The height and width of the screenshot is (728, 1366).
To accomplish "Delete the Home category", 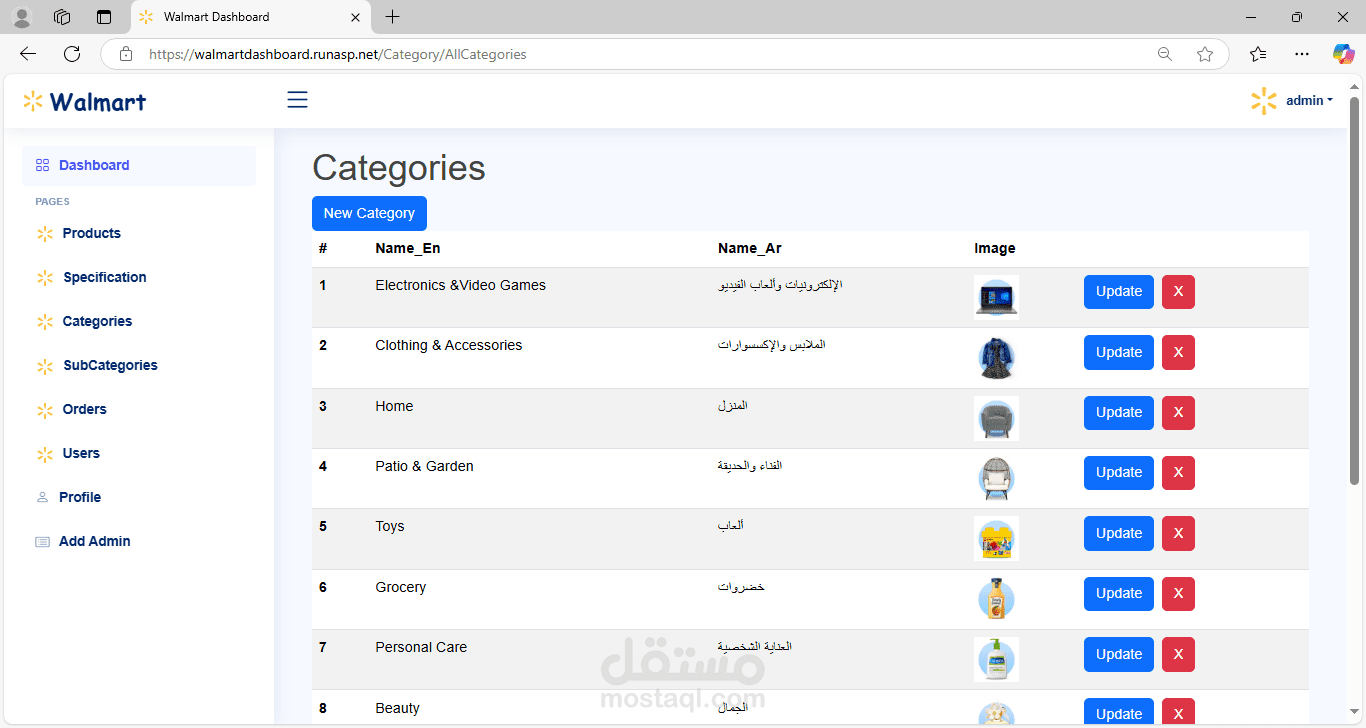I will click(x=1178, y=413).
